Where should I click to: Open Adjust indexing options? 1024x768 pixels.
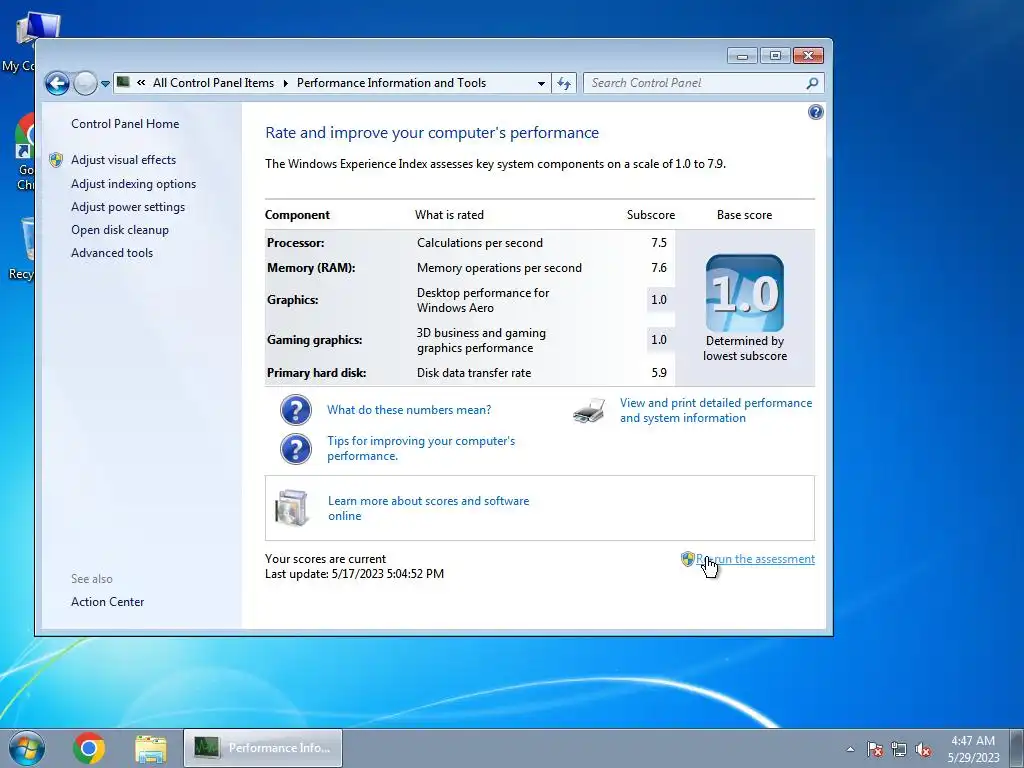click(133, 184)
